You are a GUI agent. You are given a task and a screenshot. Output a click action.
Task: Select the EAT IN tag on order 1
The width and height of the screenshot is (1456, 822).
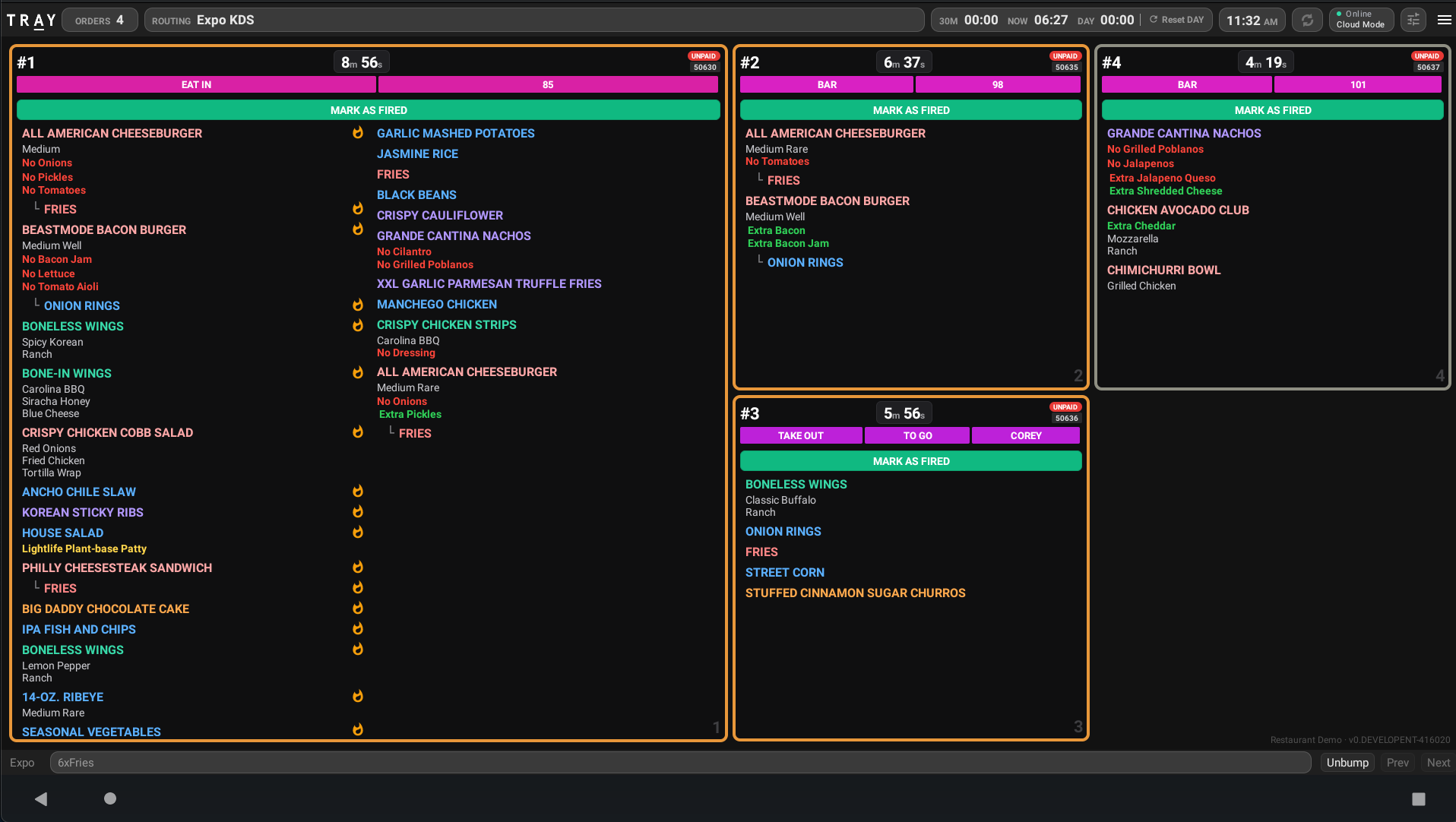click(x=196, y=84)
